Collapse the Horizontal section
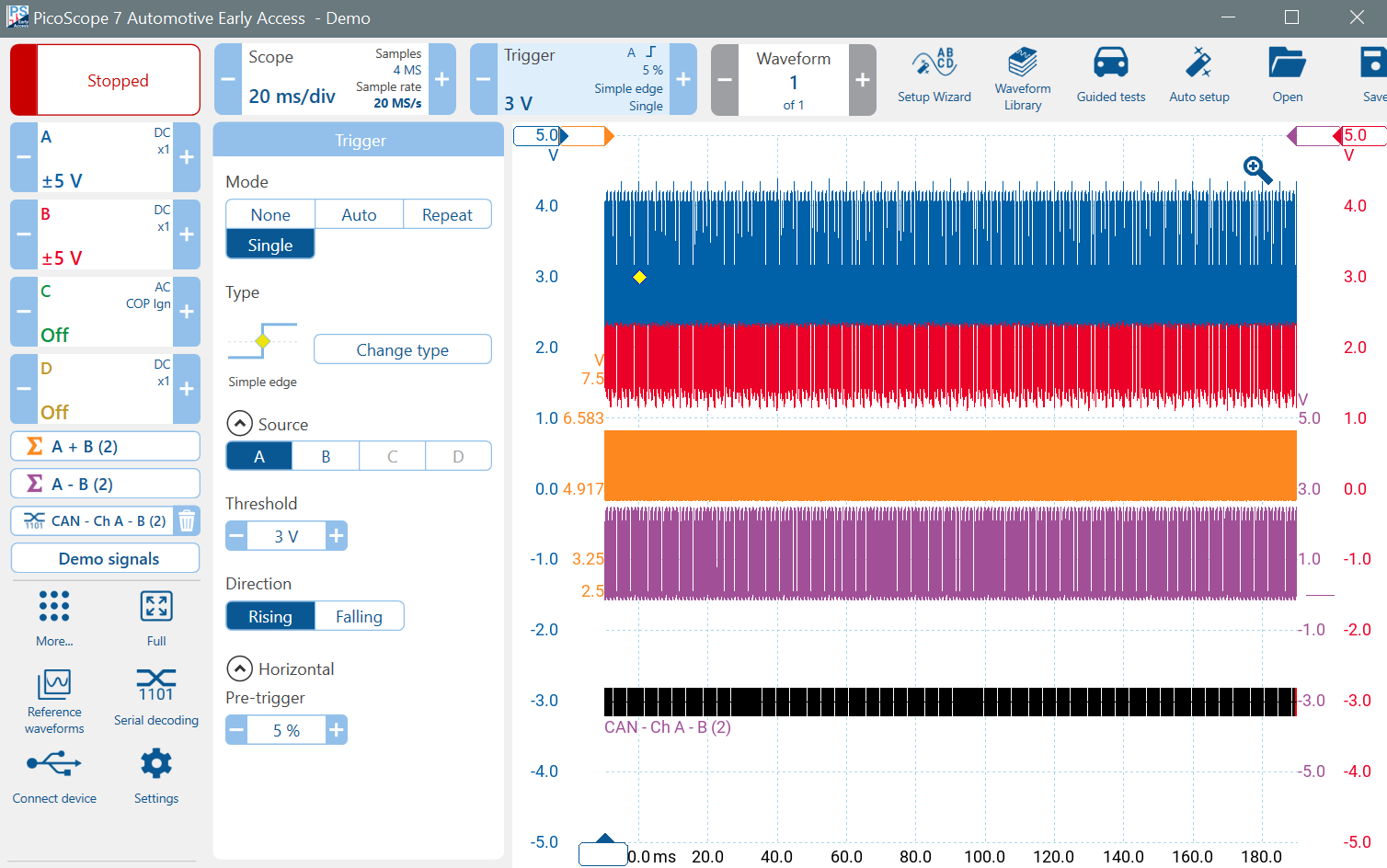The image size is (1387, 868). [239, 668]
